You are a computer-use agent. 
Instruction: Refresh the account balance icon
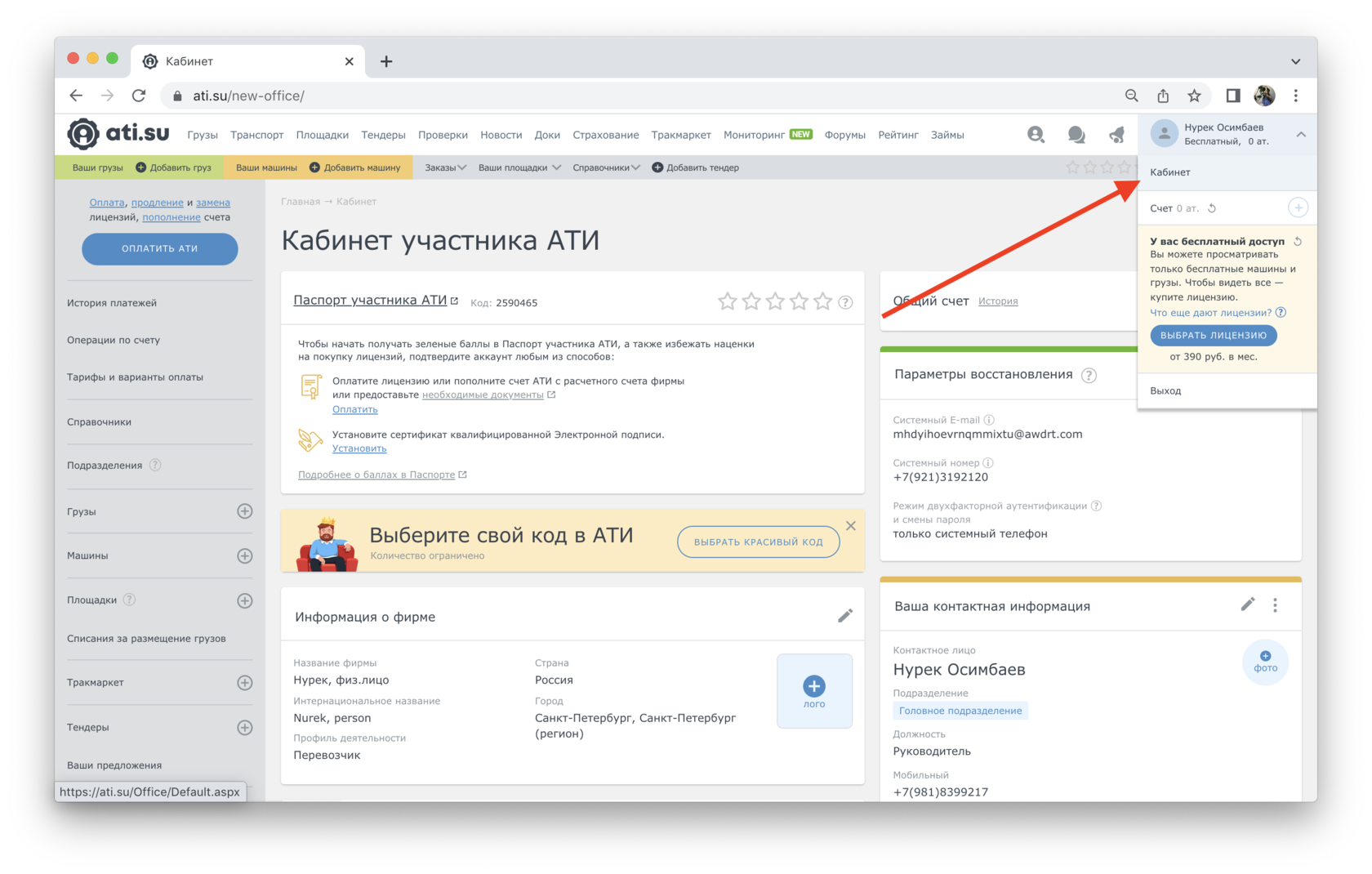click(1212, 208)
